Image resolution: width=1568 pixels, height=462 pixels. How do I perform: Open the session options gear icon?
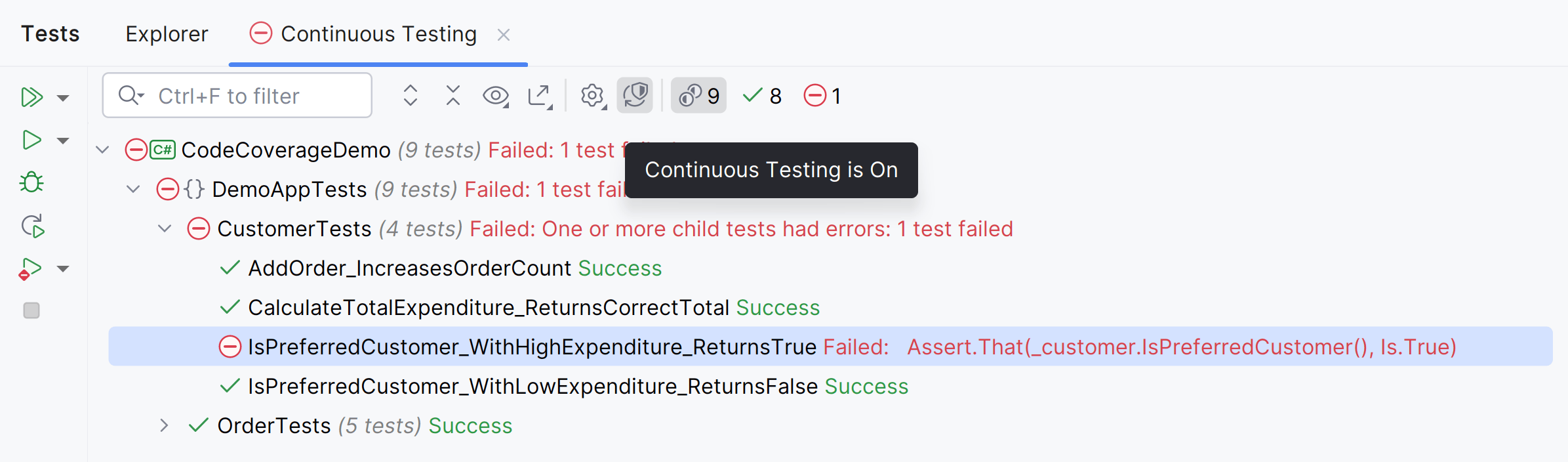pyautogui.click(x=592, y=96)
